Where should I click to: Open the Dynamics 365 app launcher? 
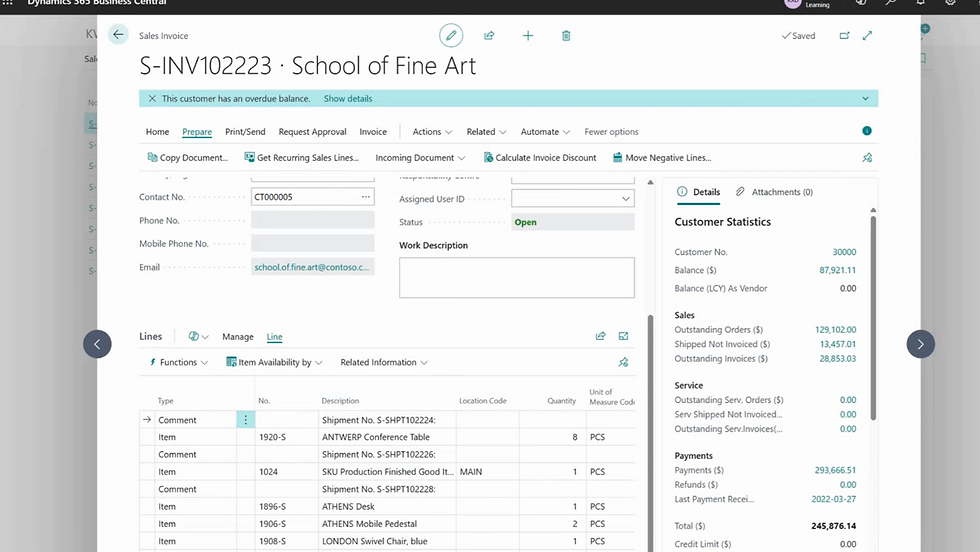[8, 3]
